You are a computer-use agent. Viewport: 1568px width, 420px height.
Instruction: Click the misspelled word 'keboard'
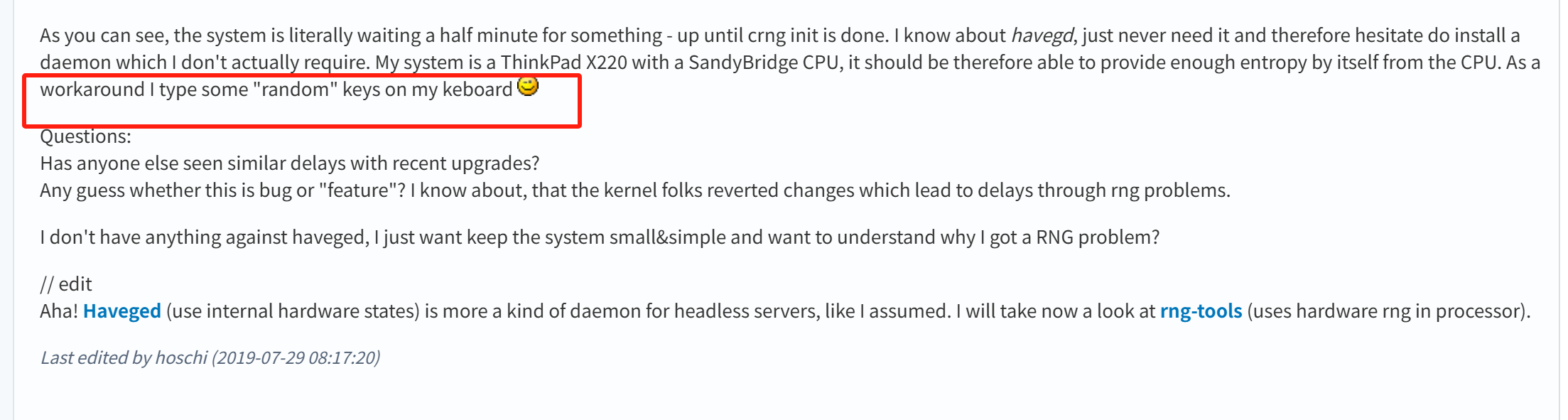click(x=477, y=90)
